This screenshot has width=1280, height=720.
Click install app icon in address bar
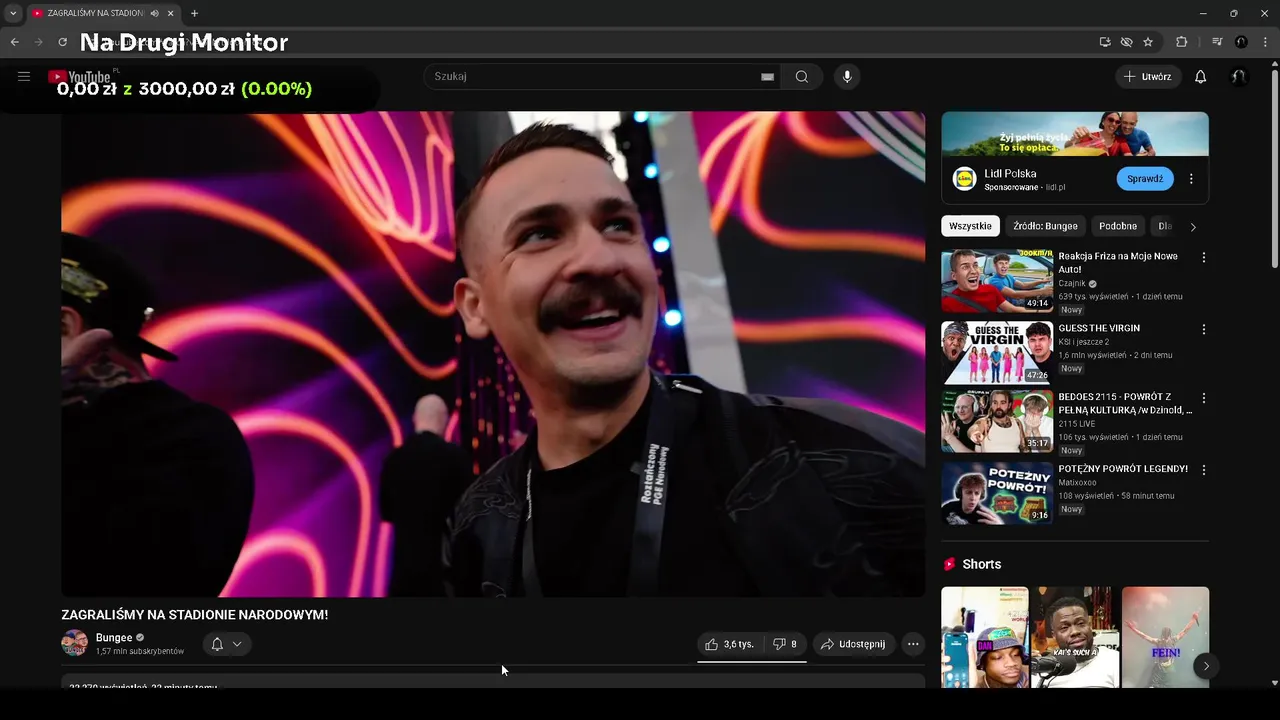pos(1105,42)
